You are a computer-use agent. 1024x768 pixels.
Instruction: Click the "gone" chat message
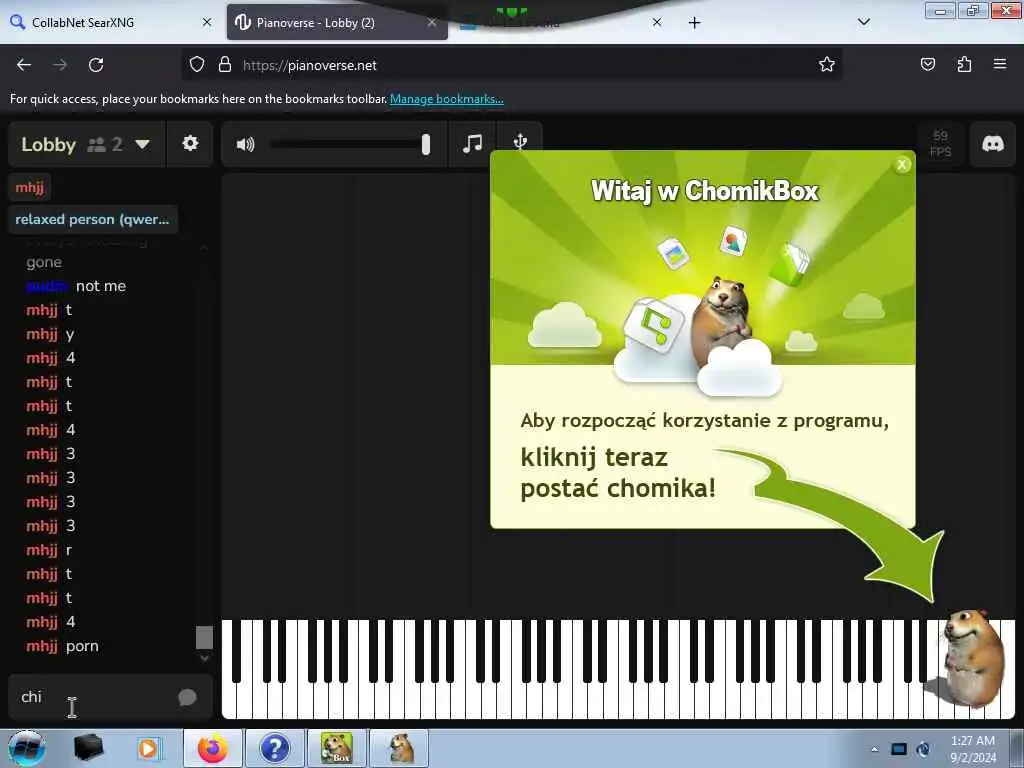coord(44,263)
